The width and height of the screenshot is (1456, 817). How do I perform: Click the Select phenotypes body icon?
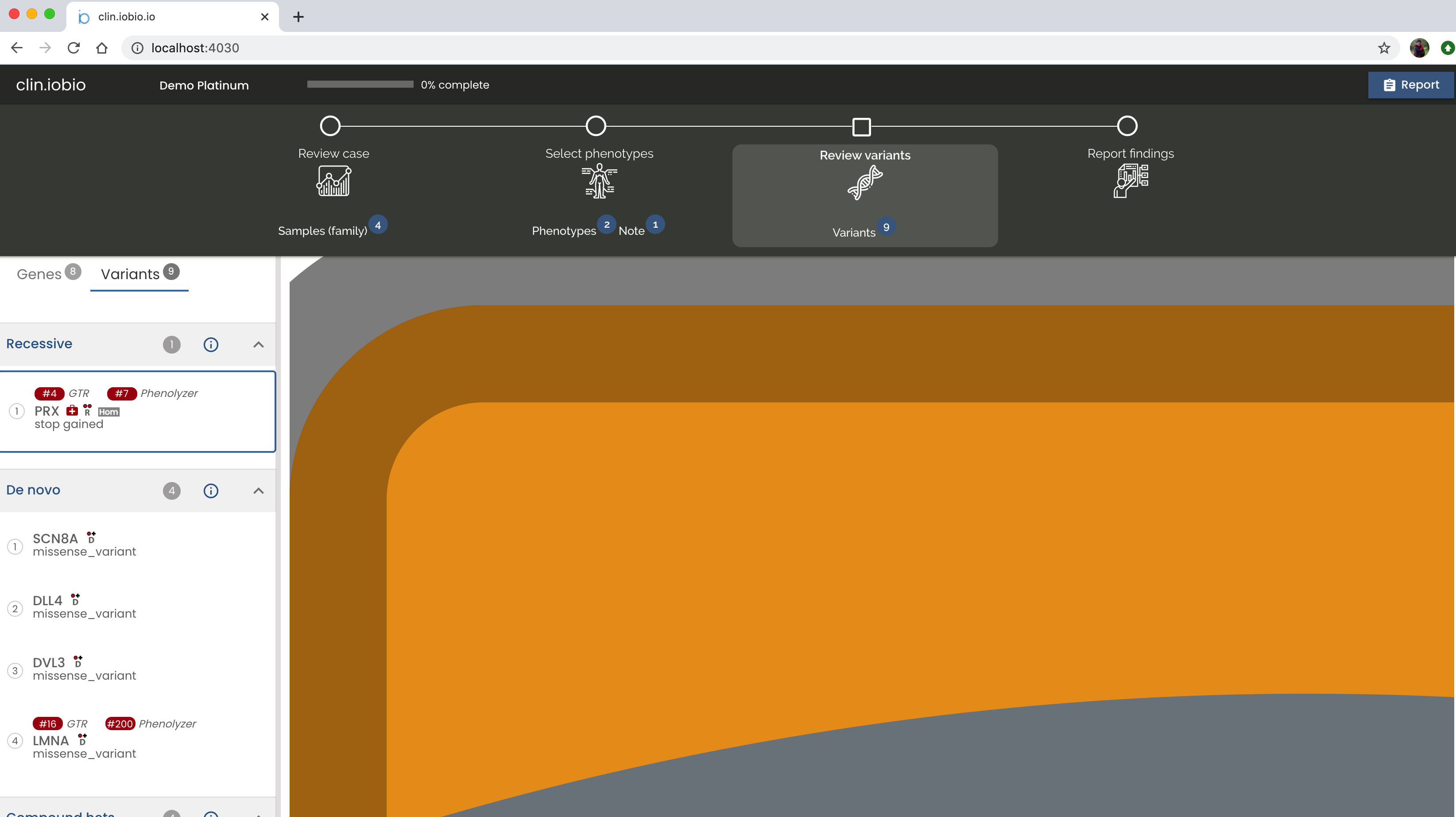coord(599,181)
